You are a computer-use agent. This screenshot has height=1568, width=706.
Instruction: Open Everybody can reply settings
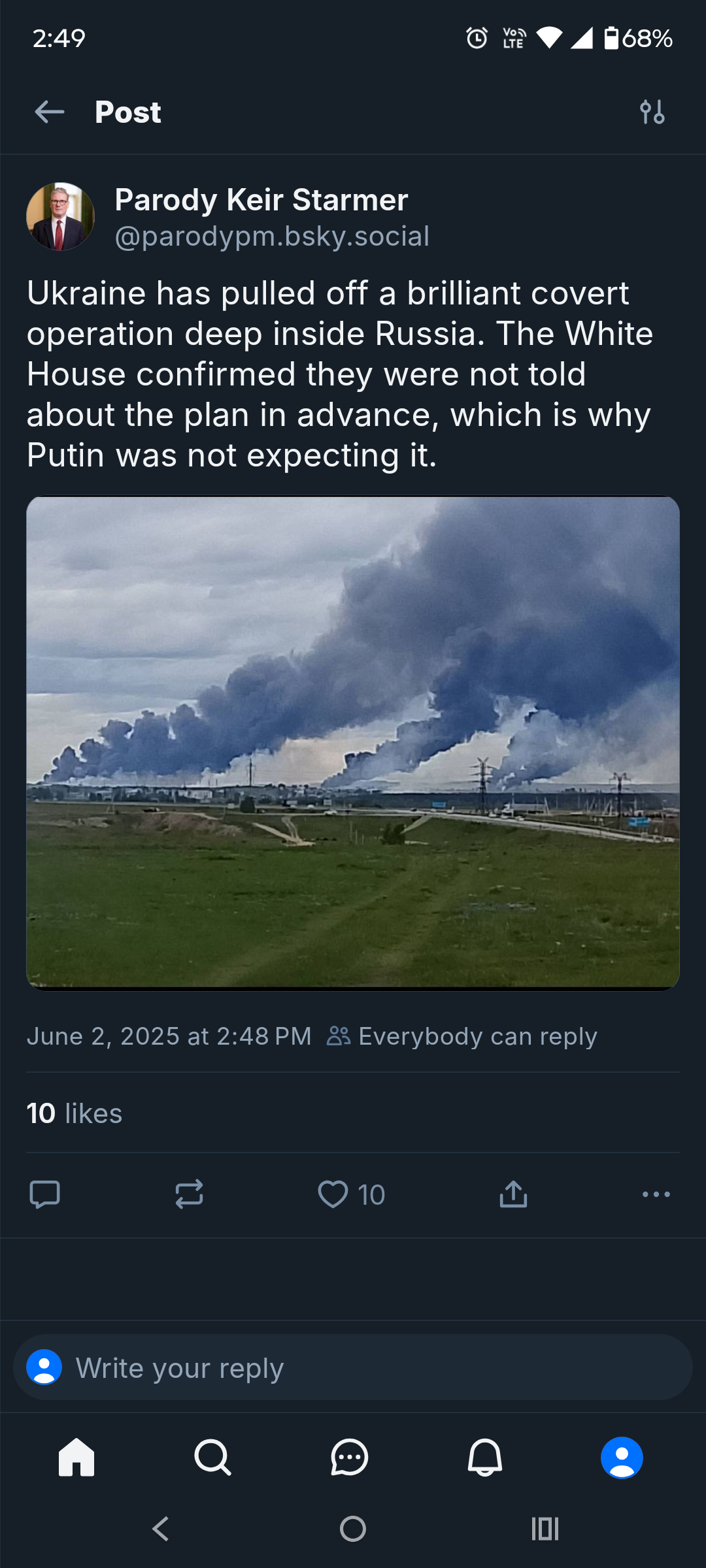462,1036
